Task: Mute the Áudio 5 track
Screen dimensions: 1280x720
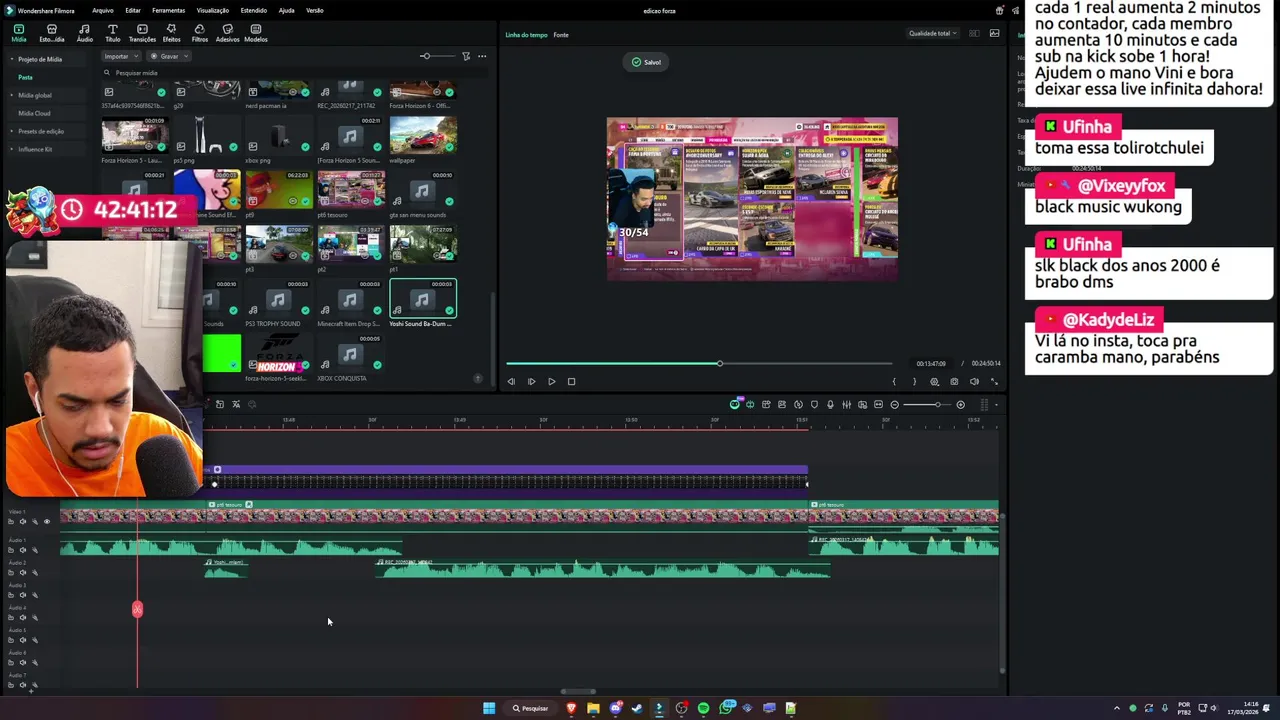Action: pyautogui.click(x=23, y=640)
